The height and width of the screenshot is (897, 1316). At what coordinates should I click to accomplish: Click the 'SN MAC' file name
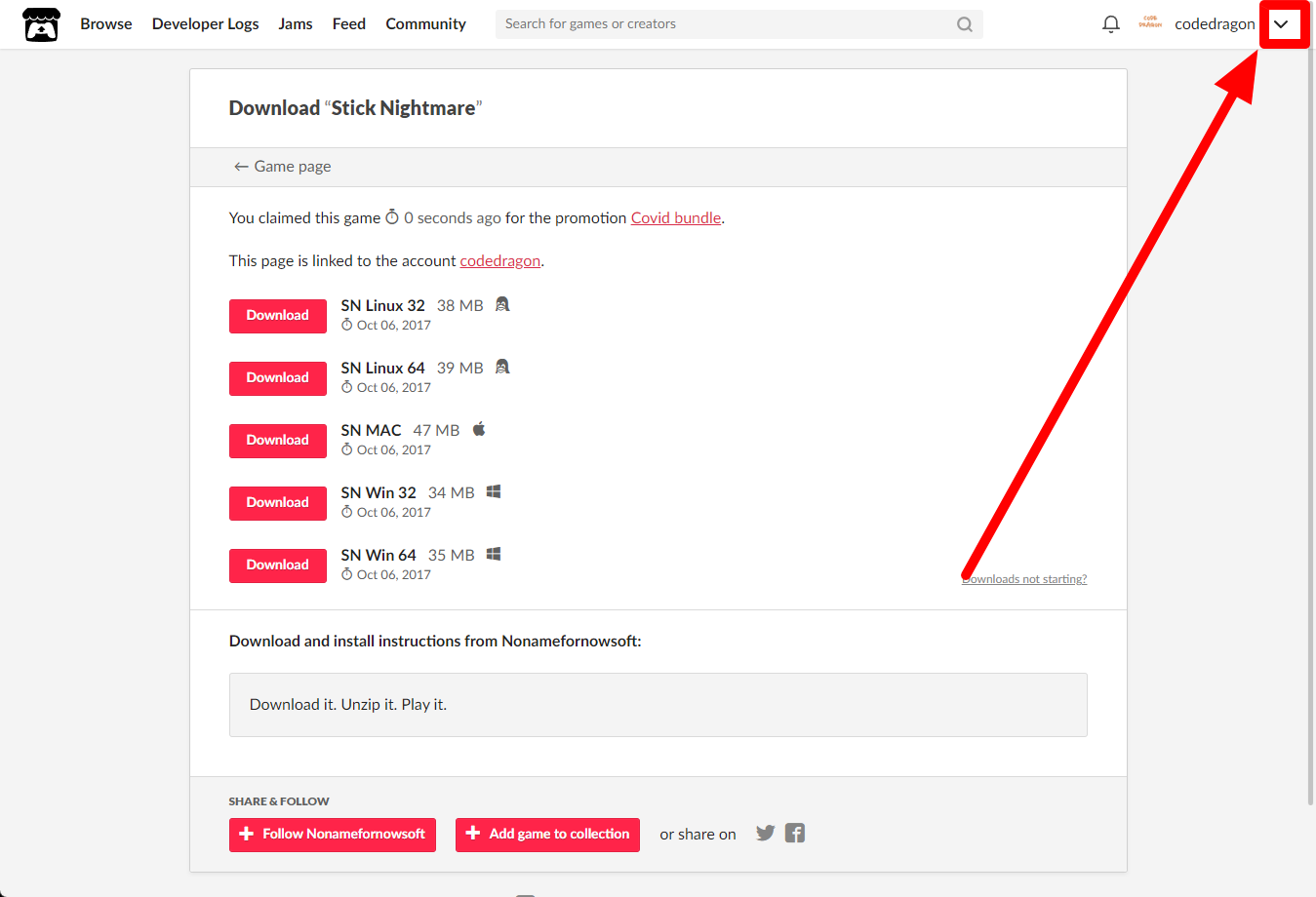[371, 431]
